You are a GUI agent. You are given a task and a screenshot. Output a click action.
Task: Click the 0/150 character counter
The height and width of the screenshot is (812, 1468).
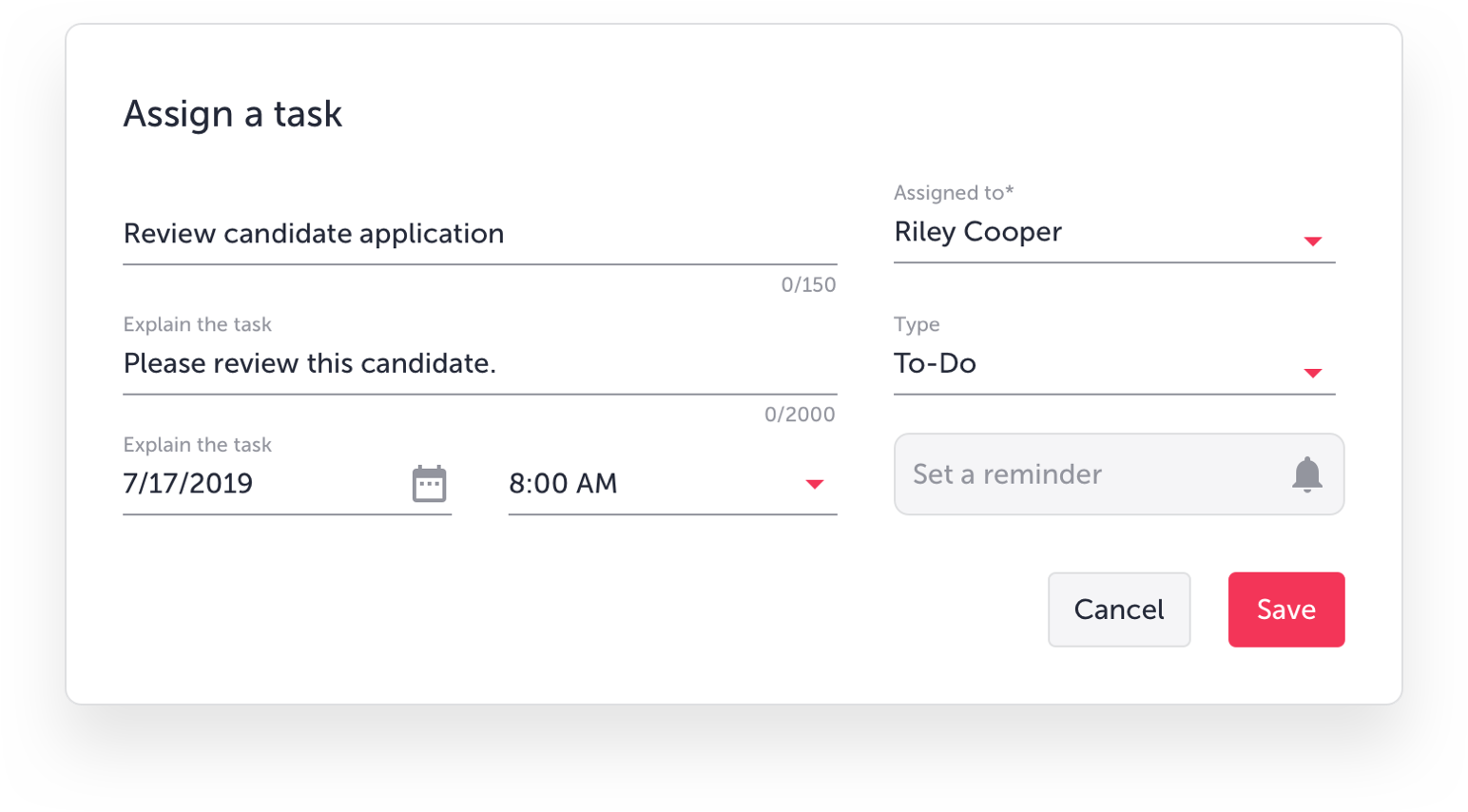click(x=808, y=285)
